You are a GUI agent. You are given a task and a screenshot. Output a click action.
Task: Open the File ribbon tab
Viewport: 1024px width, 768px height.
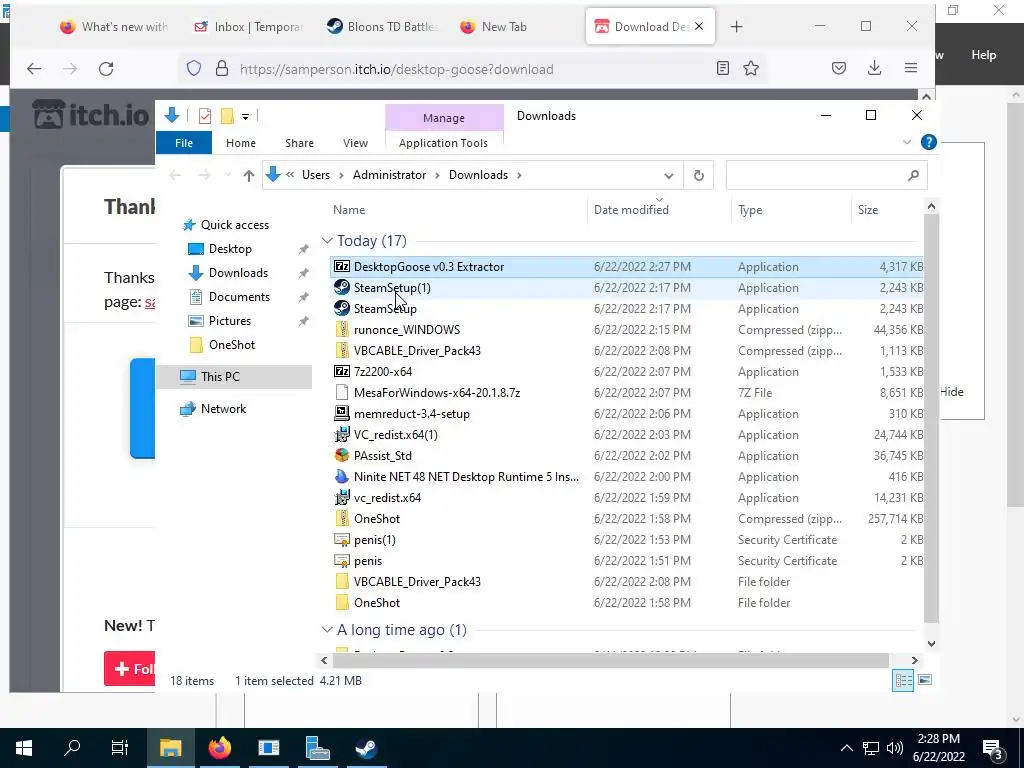tap(184, 142)
